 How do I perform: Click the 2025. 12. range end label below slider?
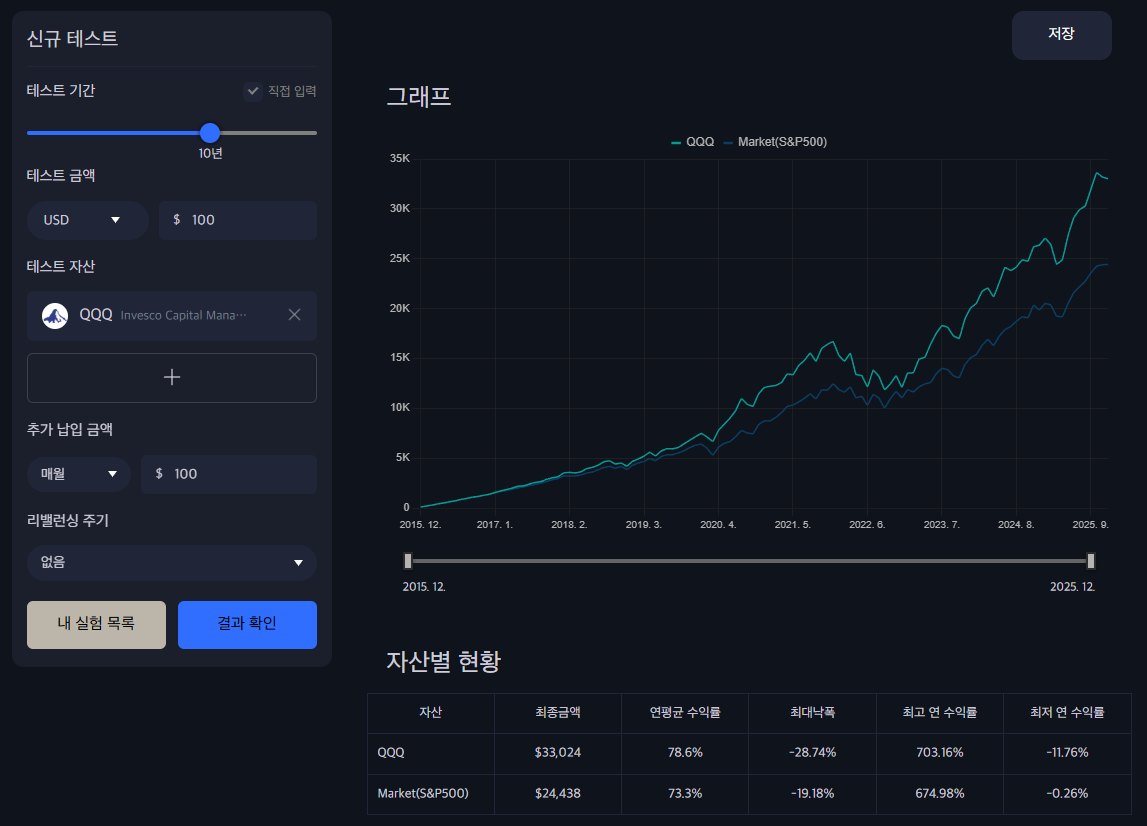1073,587
